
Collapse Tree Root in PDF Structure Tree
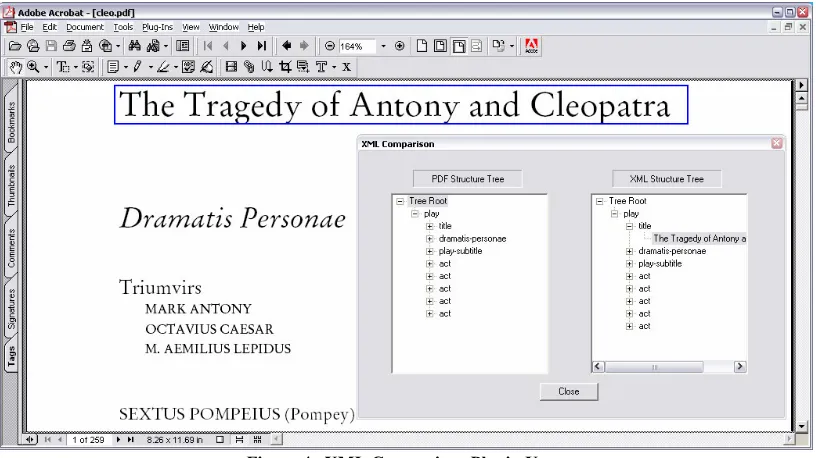coord(400,201)
